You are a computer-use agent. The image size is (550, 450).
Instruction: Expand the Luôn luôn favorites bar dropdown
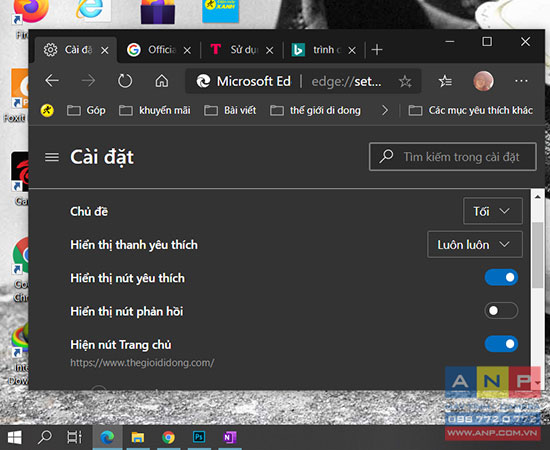tap(475, 244)
